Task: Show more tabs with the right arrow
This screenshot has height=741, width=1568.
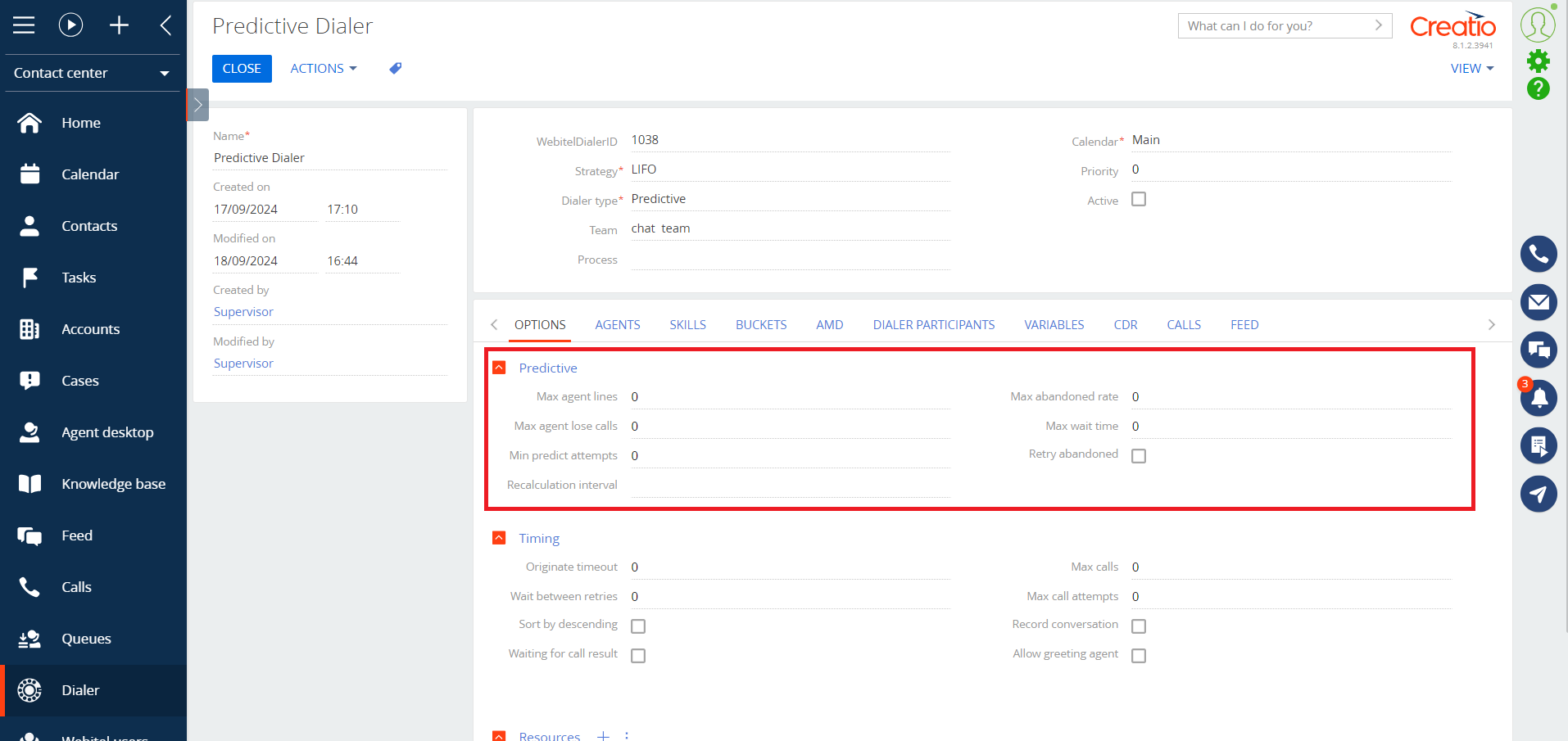Action: point(1492,325)
